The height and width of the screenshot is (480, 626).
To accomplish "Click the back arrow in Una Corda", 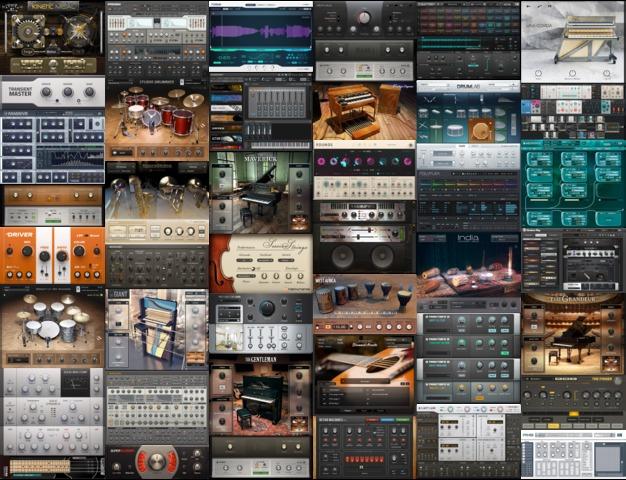I will pos(529,6).
